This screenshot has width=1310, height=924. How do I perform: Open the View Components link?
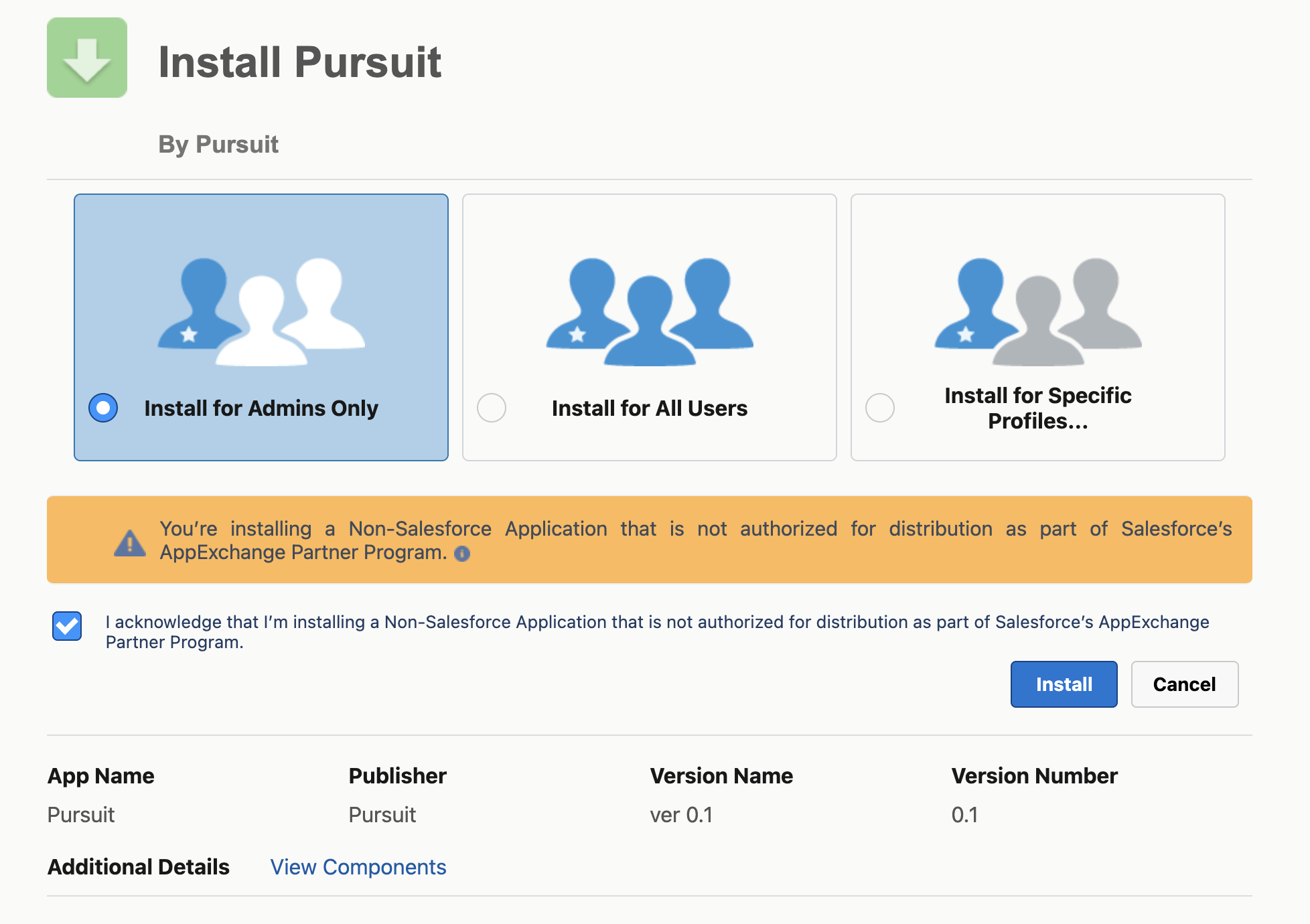click(x=358, y=867)
